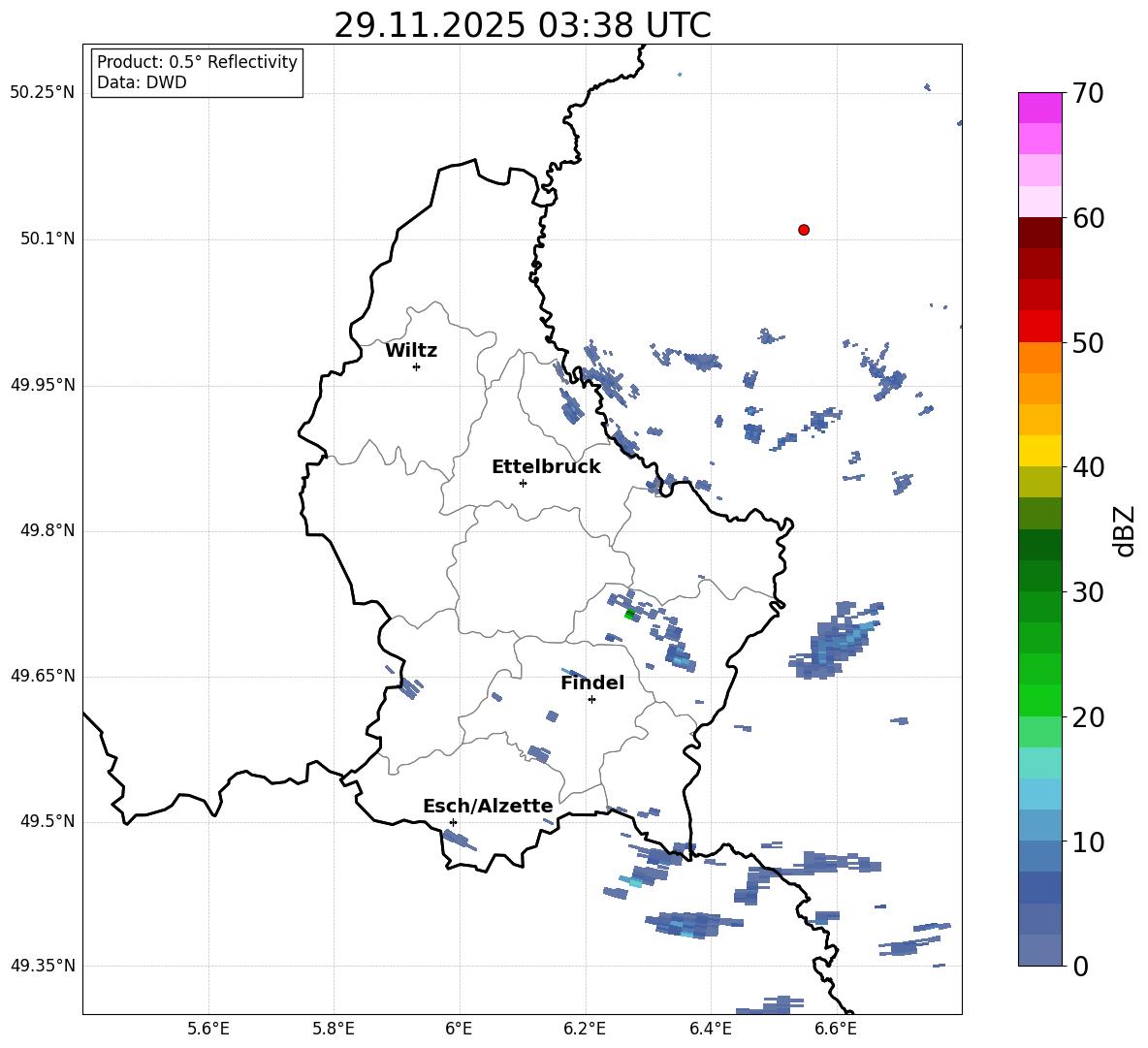Click the red radar site marker dot
Image resolution: width=1148 pixels, height=1048 pixels.
804,230
